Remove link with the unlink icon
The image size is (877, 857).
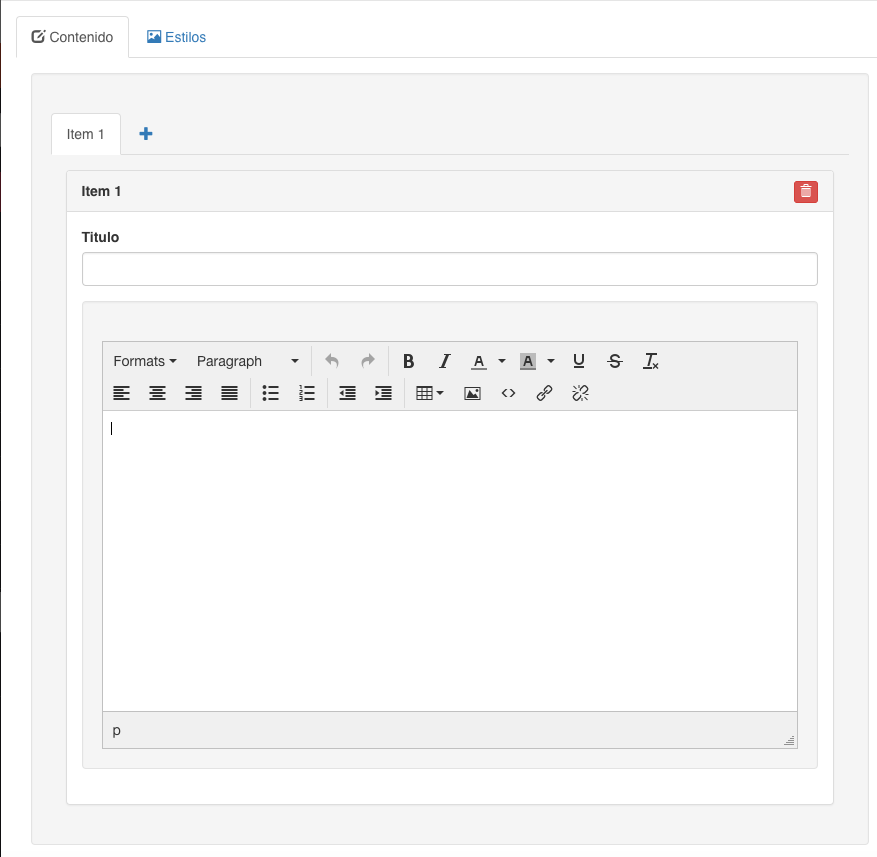580,393
